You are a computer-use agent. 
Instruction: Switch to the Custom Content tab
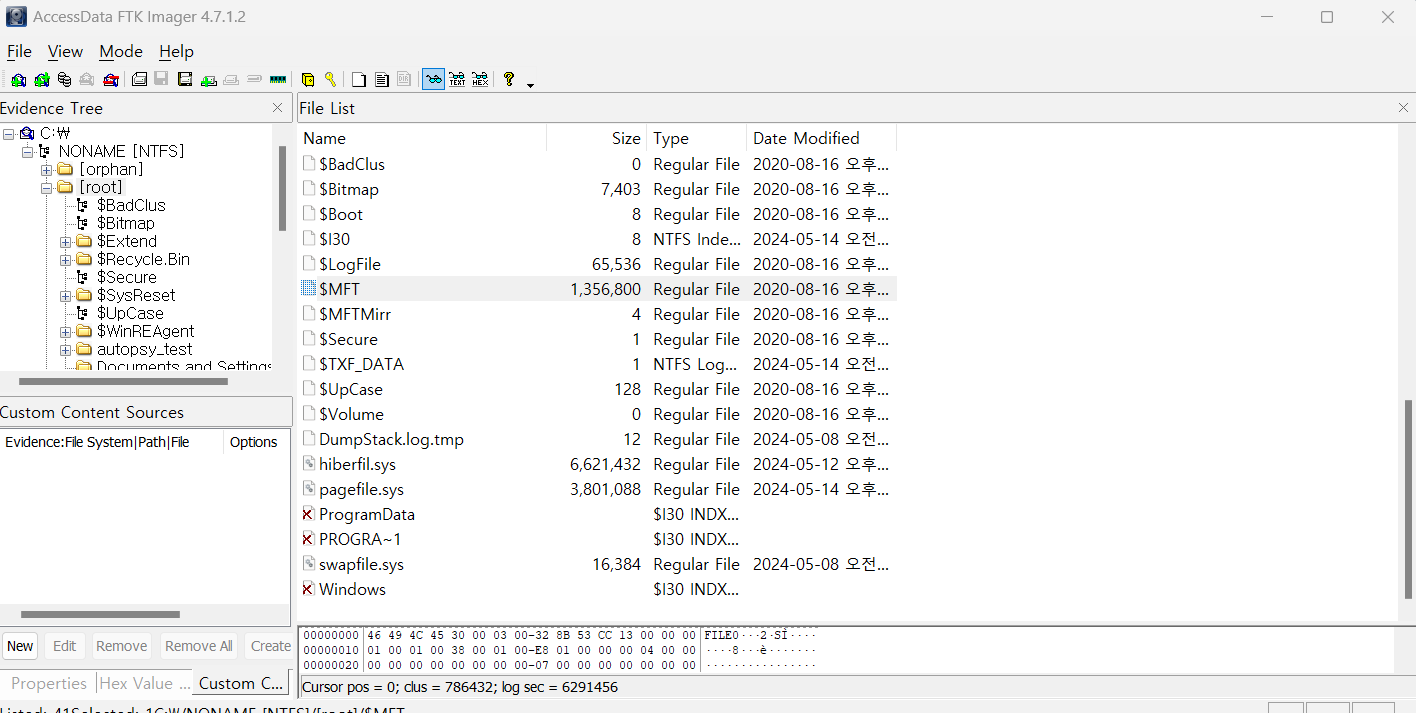tap(241, 683)
